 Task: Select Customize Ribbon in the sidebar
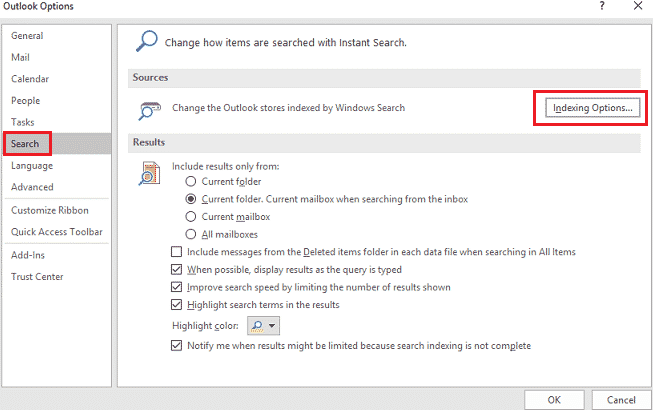[50, 210]
